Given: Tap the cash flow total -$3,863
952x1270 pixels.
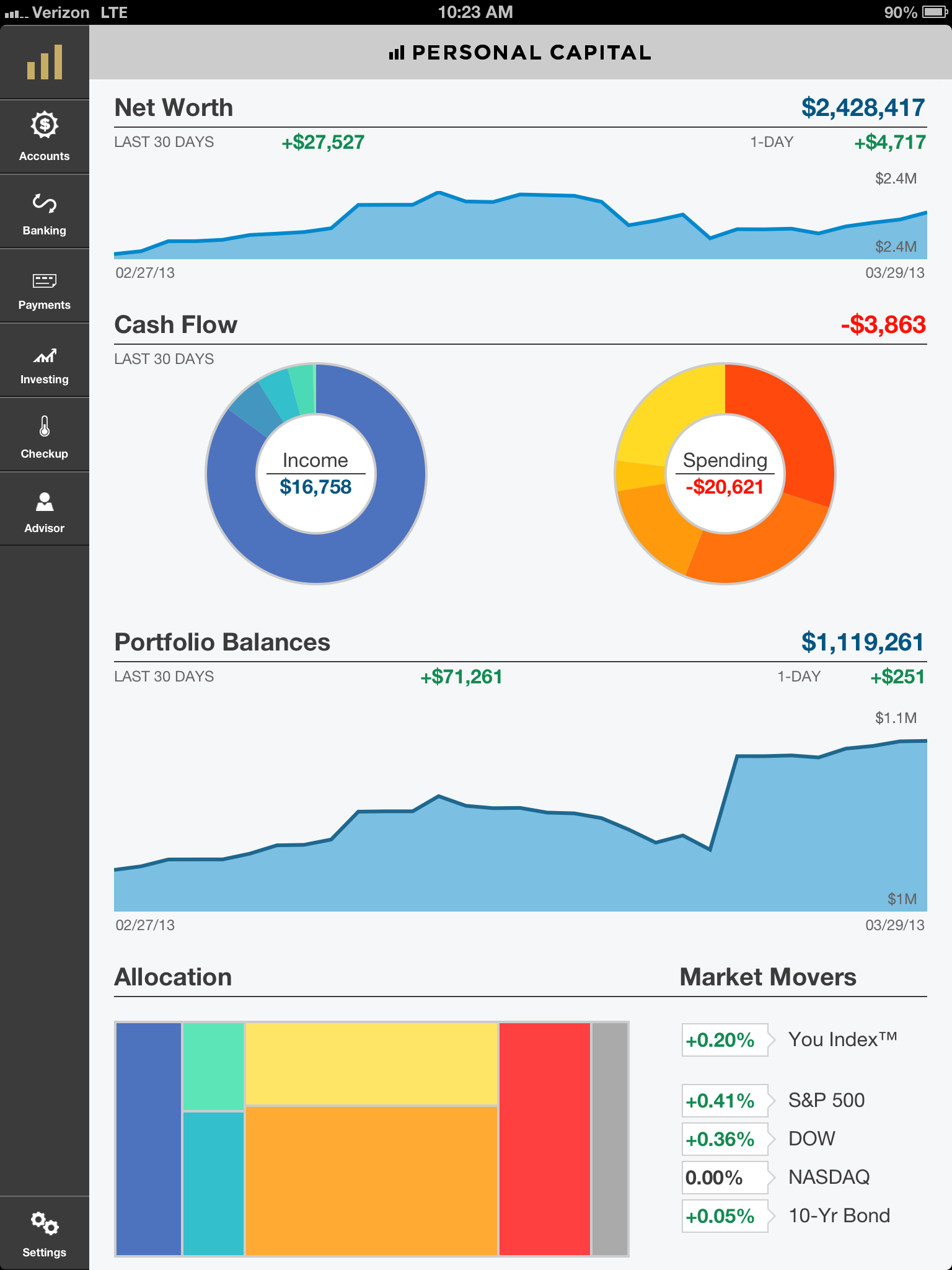Looking at the screenshot, I should click(x=883, y=325).
